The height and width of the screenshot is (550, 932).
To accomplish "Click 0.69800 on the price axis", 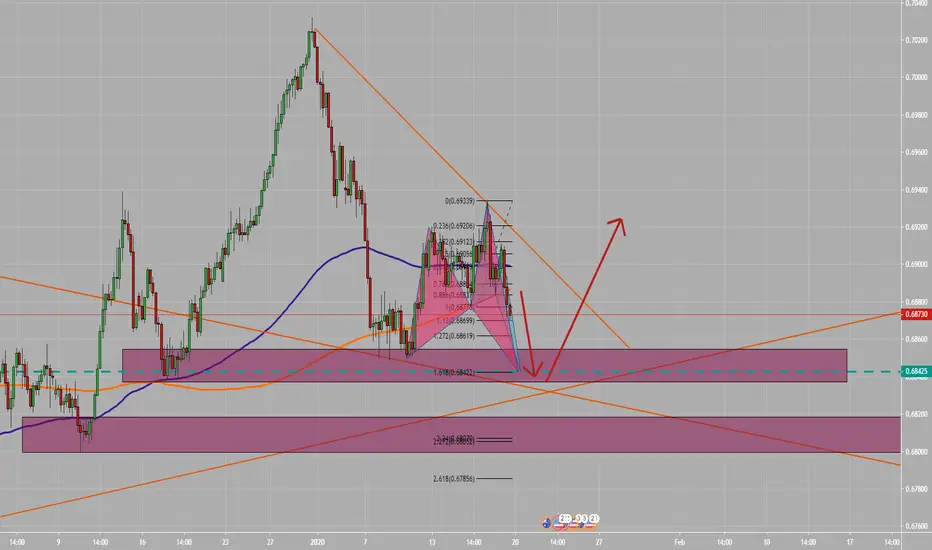I will coord(916,115).
